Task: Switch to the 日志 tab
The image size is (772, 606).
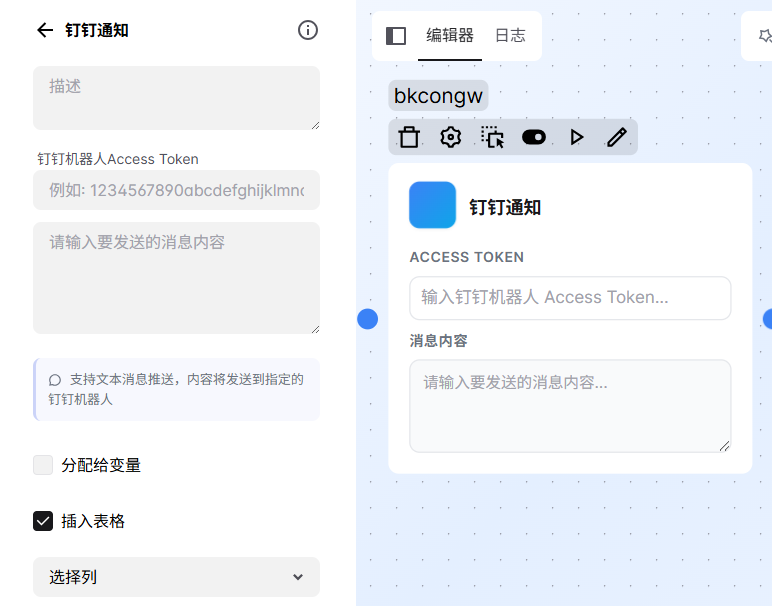Action: tap(510, 36)
